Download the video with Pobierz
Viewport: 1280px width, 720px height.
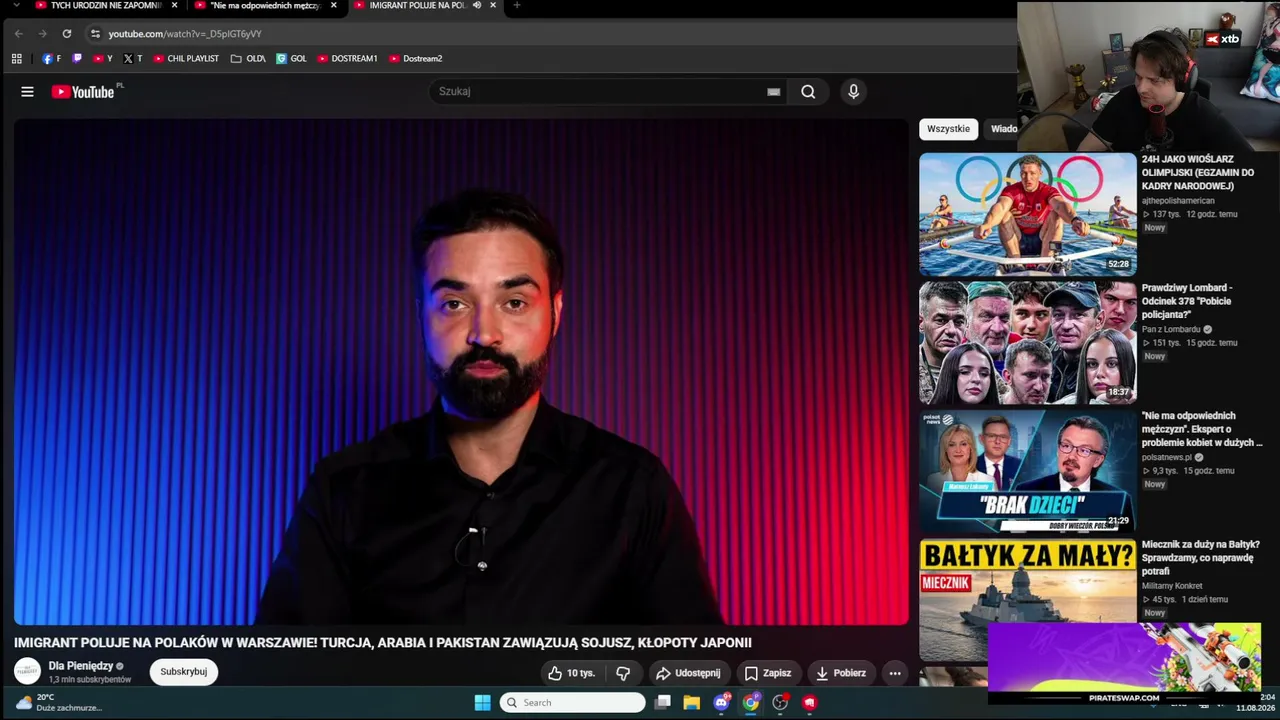[x=841, y=673]
